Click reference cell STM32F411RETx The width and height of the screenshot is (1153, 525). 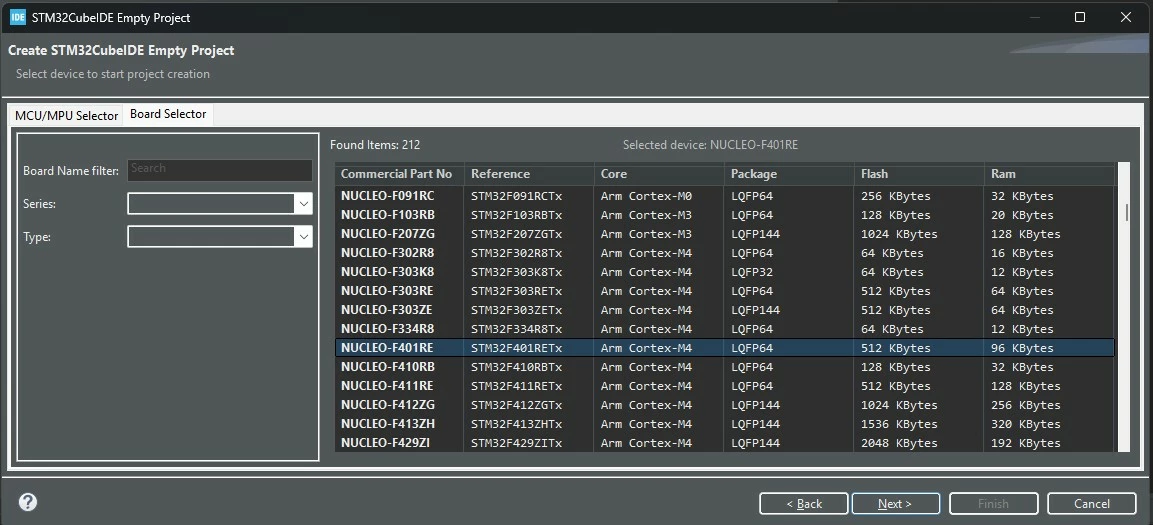click(x=516, y=386)
